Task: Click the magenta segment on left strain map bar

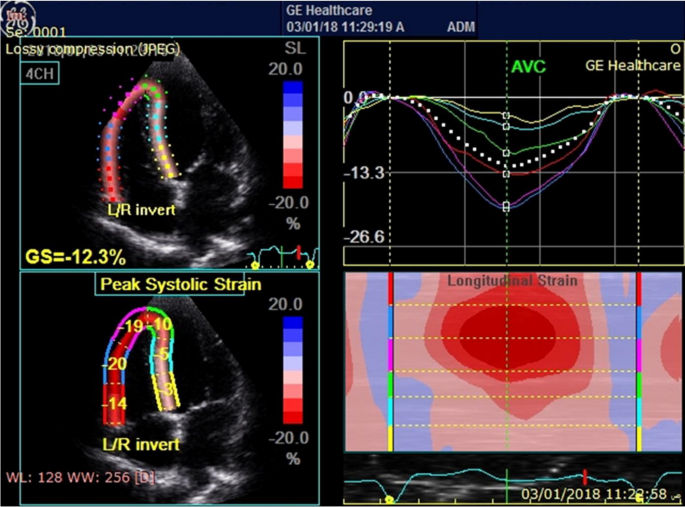Action: point(391,350)
